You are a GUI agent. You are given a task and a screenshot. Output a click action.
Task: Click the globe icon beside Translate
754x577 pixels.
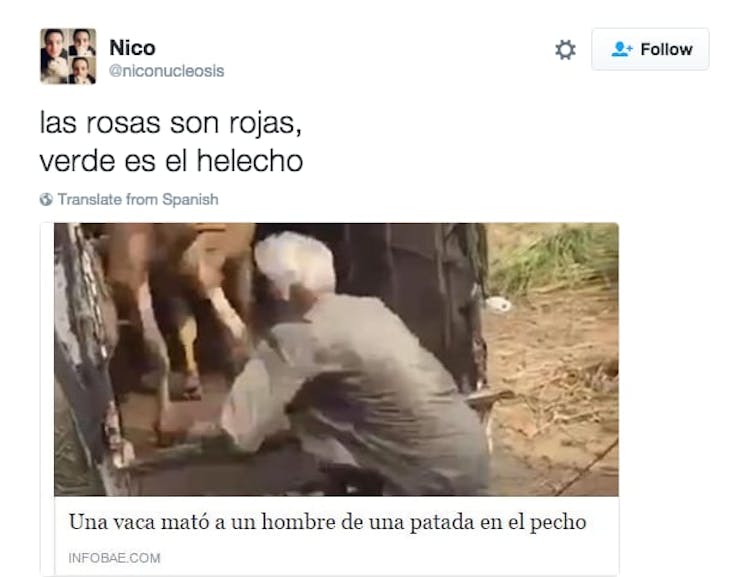click(46, 199)
